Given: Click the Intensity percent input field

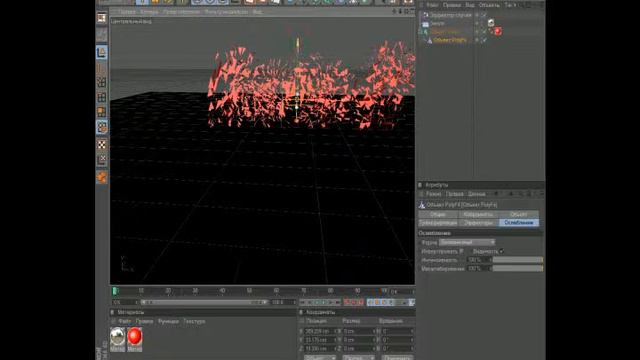Looking at the screenshot, I should coord(478,260).
